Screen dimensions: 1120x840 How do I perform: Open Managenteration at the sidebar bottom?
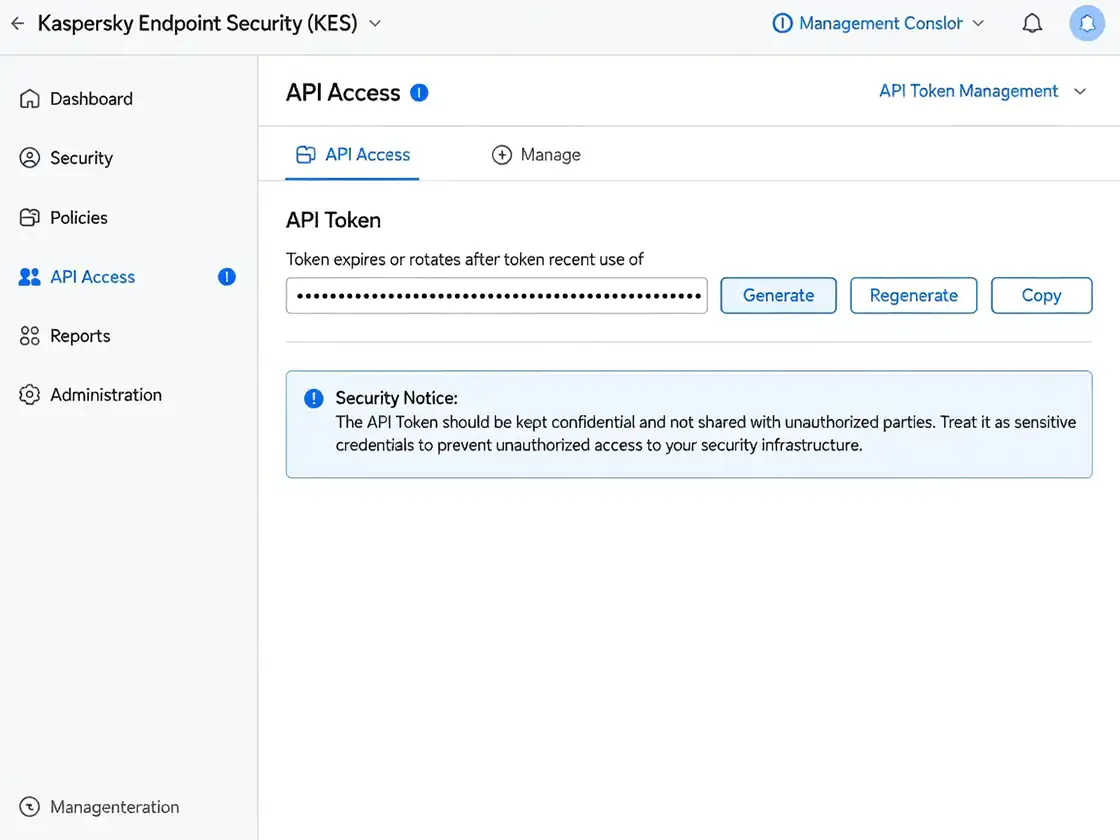[x=114, y=806]
